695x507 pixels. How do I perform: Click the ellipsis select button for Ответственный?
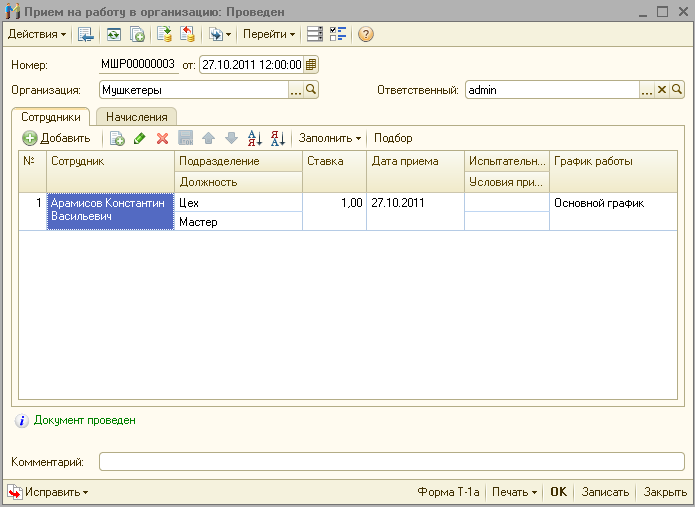647,90
